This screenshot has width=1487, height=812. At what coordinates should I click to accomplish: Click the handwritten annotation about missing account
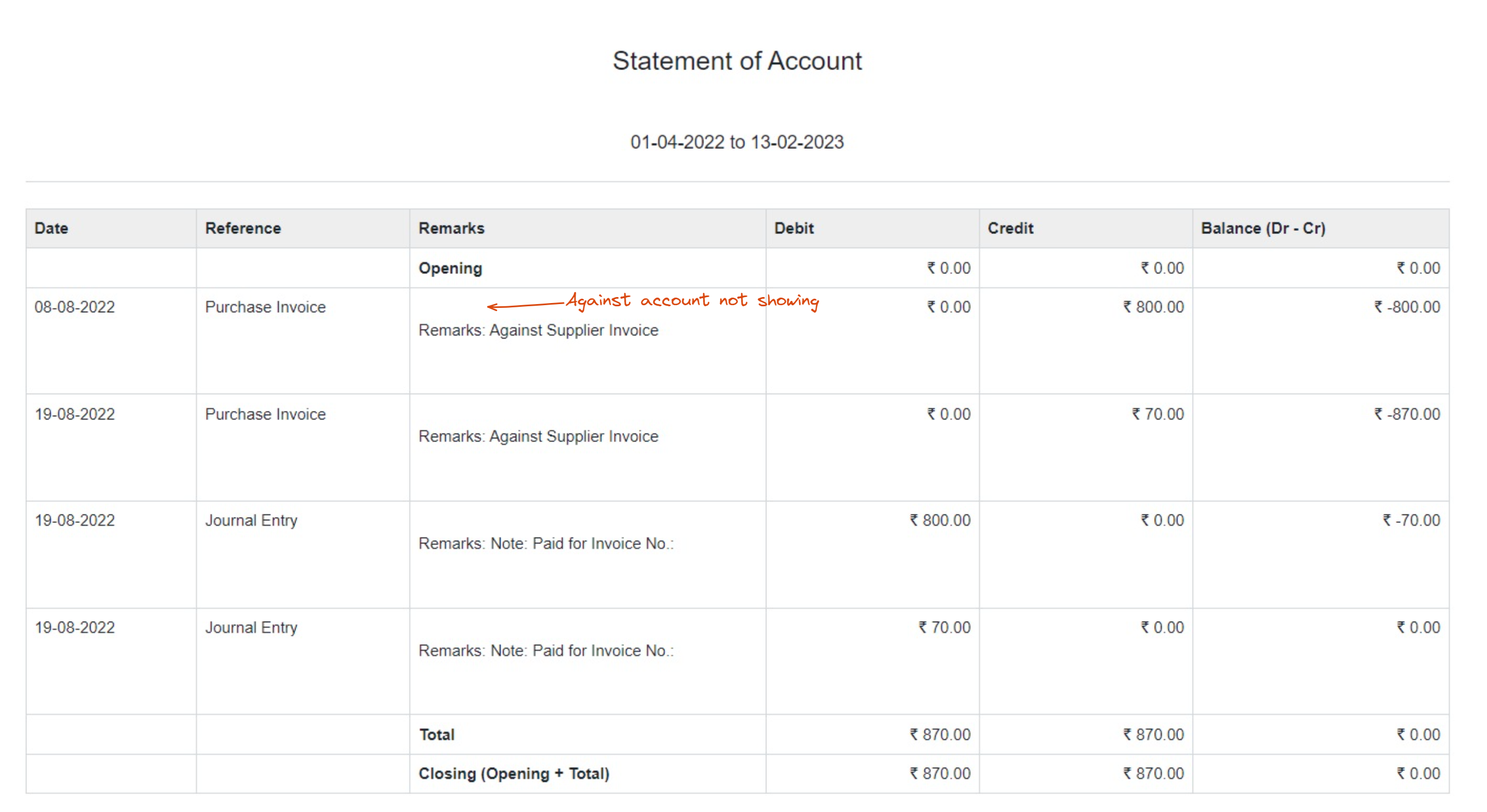click(691, 300)
